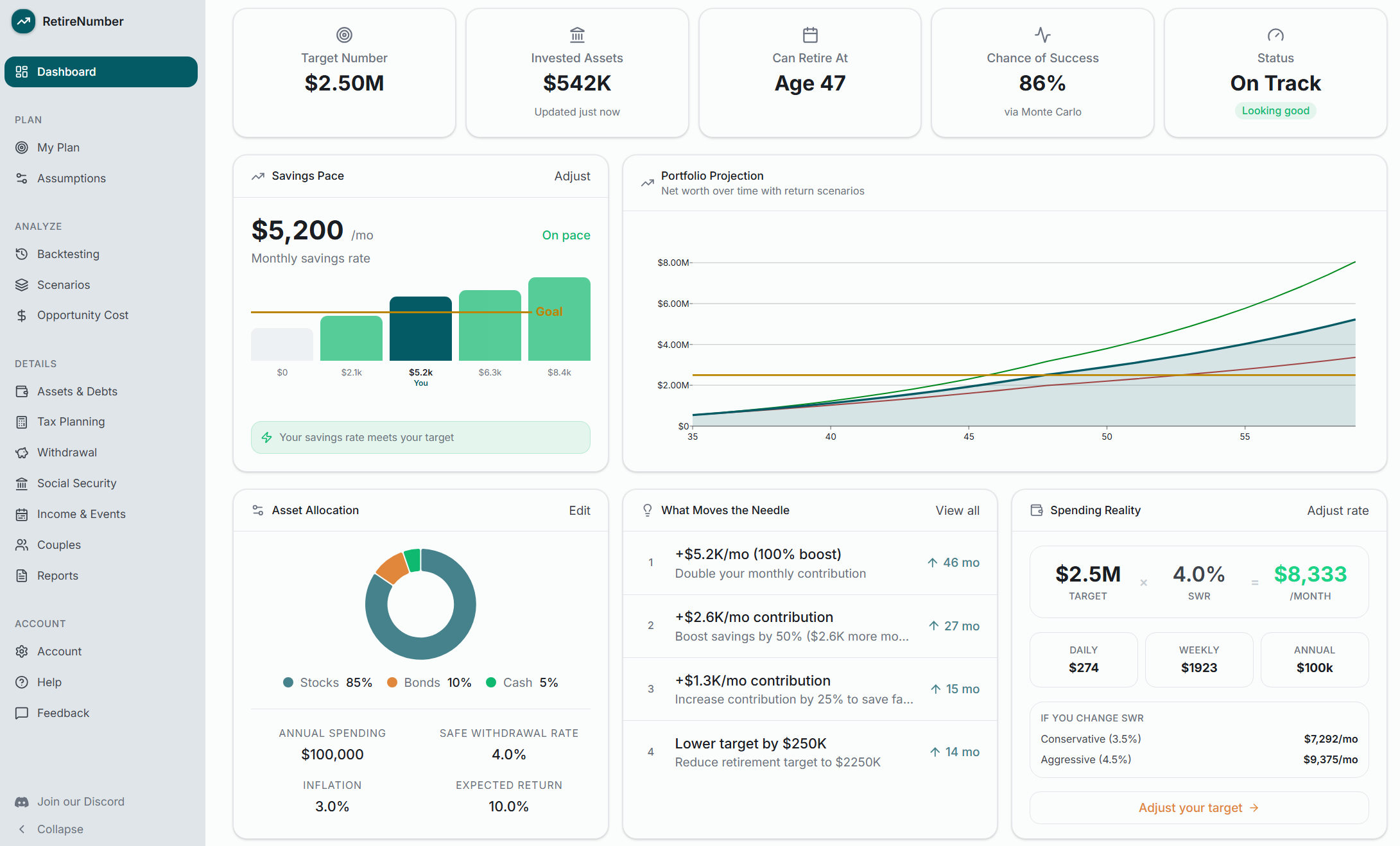
Task: Click Adjust rate in Spending Reality
Action: coord(1338,510)
